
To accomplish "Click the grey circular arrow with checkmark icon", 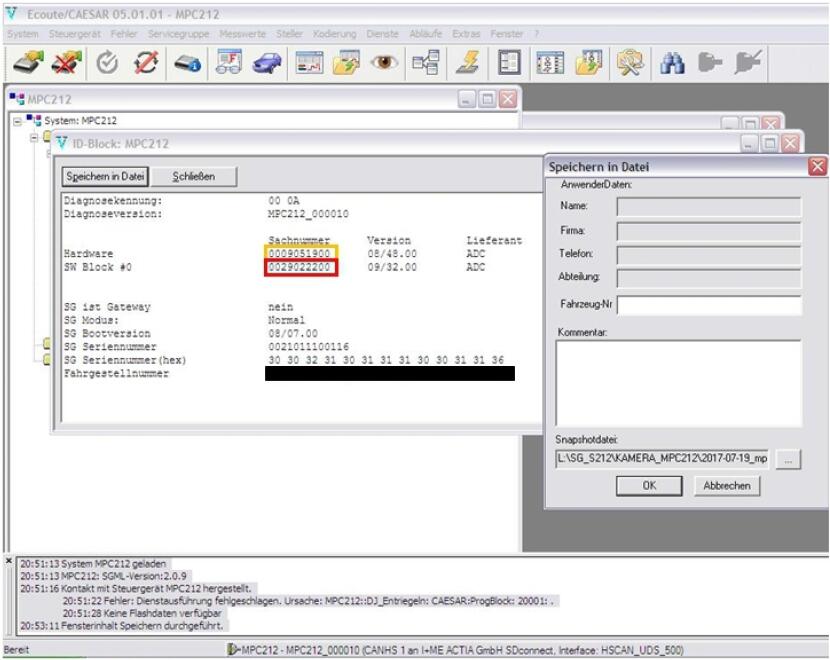I will tap(107, 64).
